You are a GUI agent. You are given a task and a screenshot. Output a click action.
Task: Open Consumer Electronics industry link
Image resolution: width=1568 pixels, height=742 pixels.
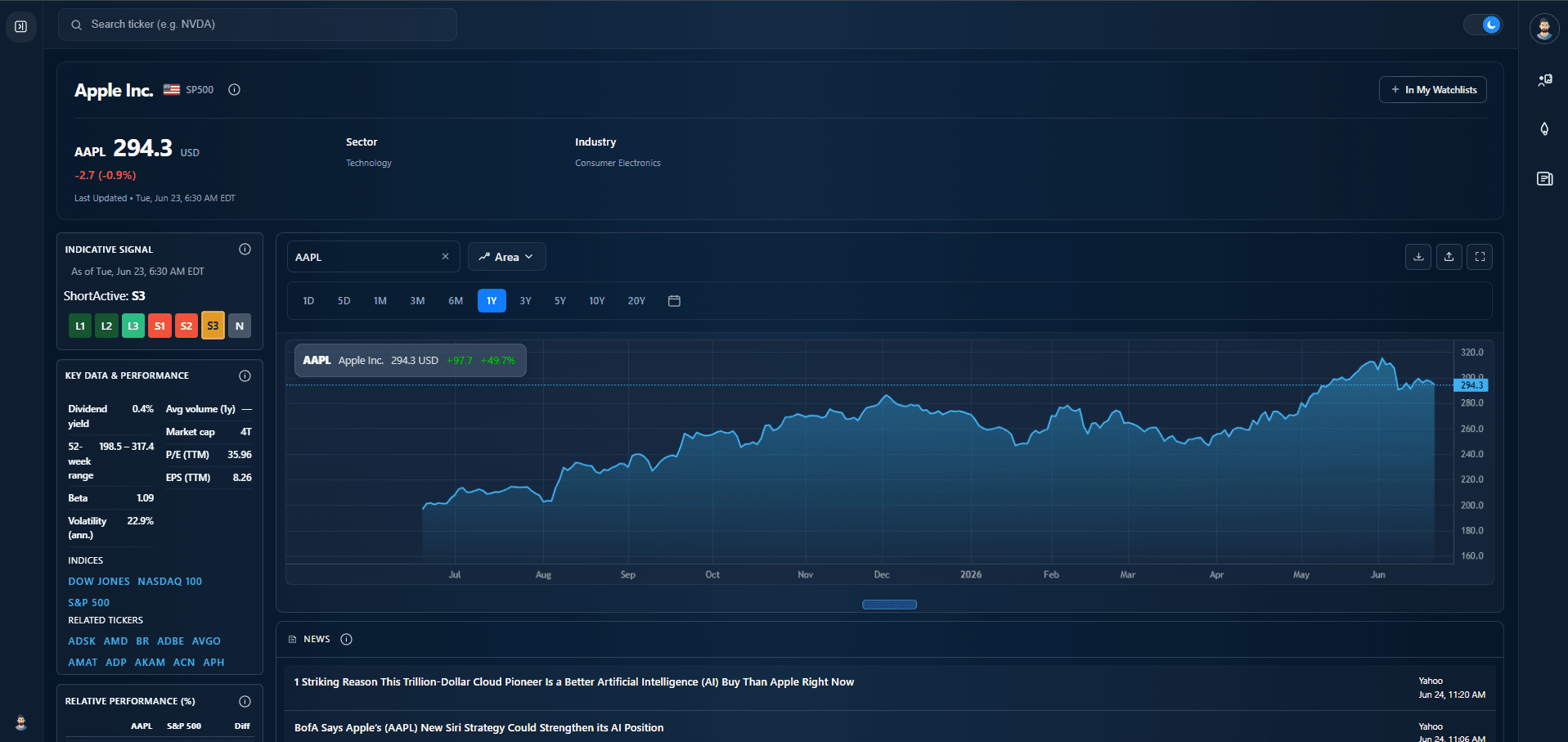coord(618,164)
